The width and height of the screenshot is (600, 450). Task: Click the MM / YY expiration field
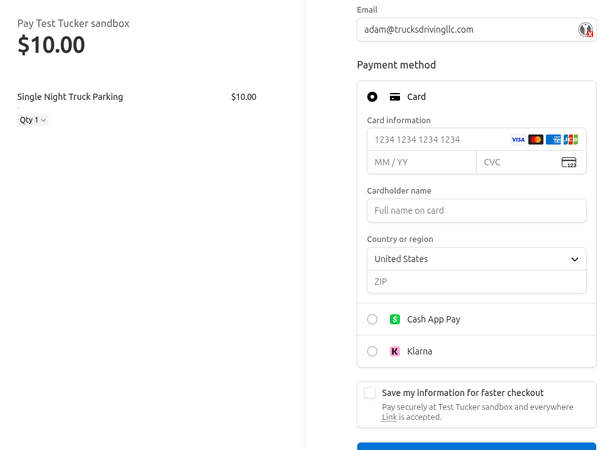[x=421, y=162]
